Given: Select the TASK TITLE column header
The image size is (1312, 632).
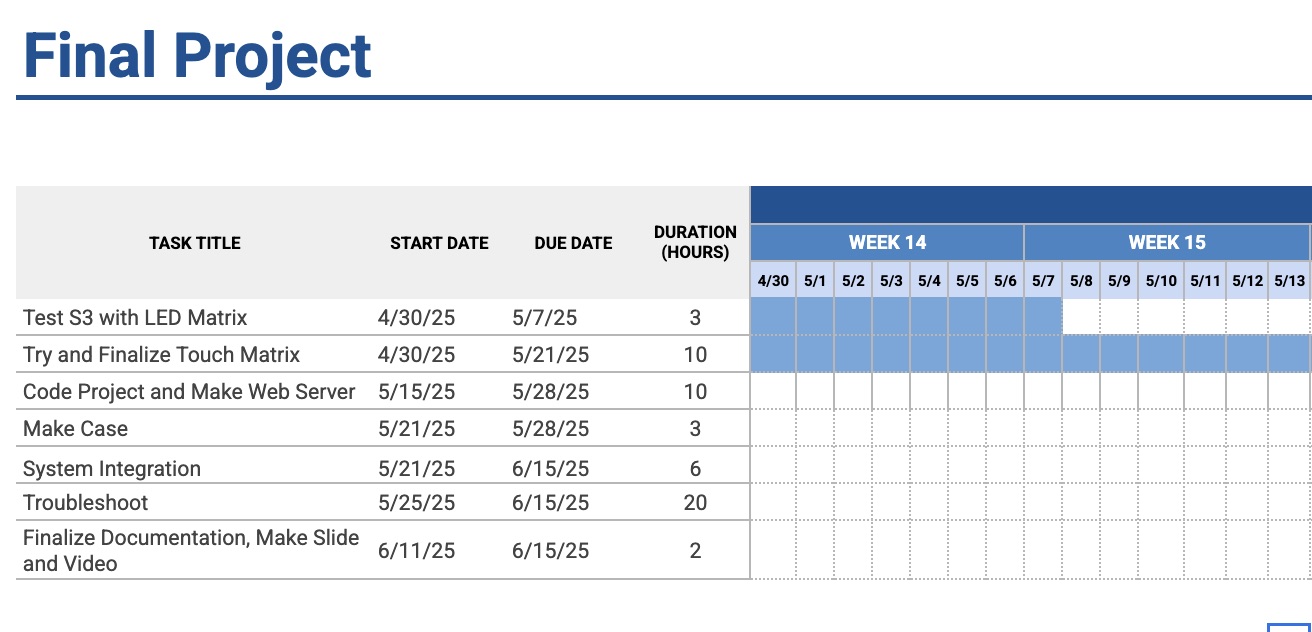Looking at the screenshot, I should 195,243.
